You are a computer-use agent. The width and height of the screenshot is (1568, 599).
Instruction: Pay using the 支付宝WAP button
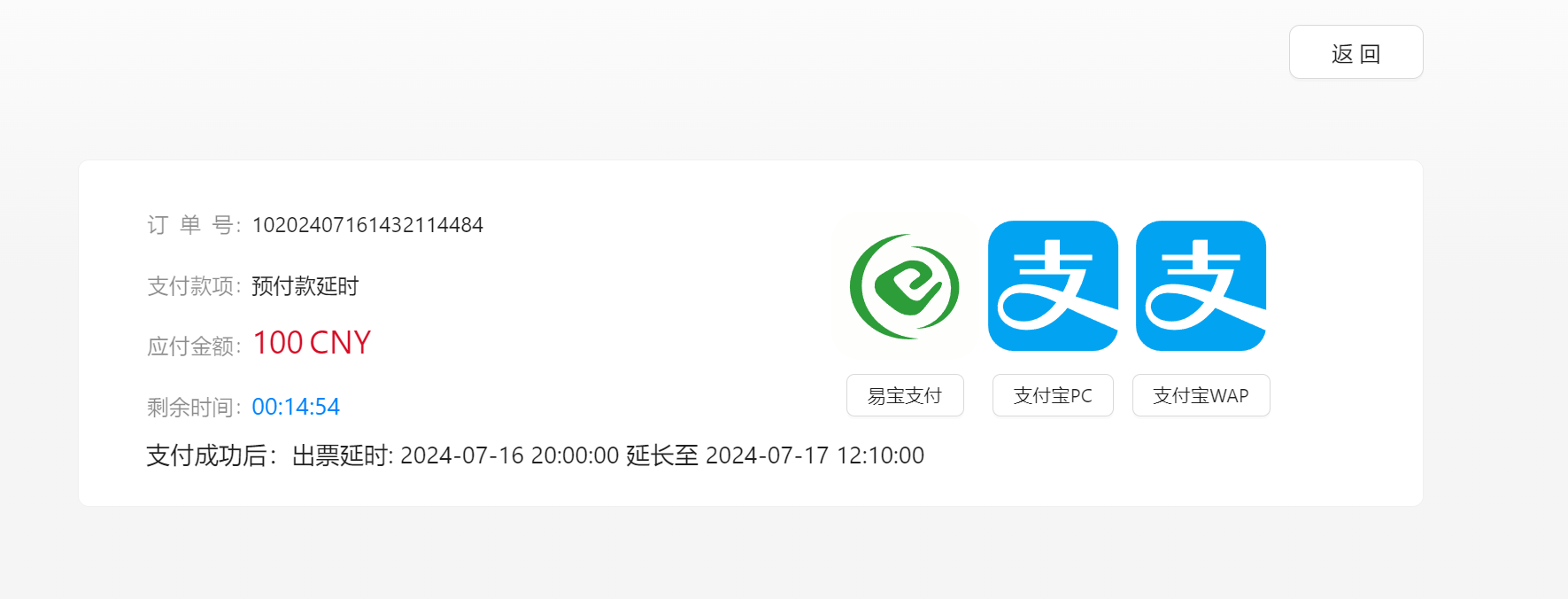pos(1201,395)
